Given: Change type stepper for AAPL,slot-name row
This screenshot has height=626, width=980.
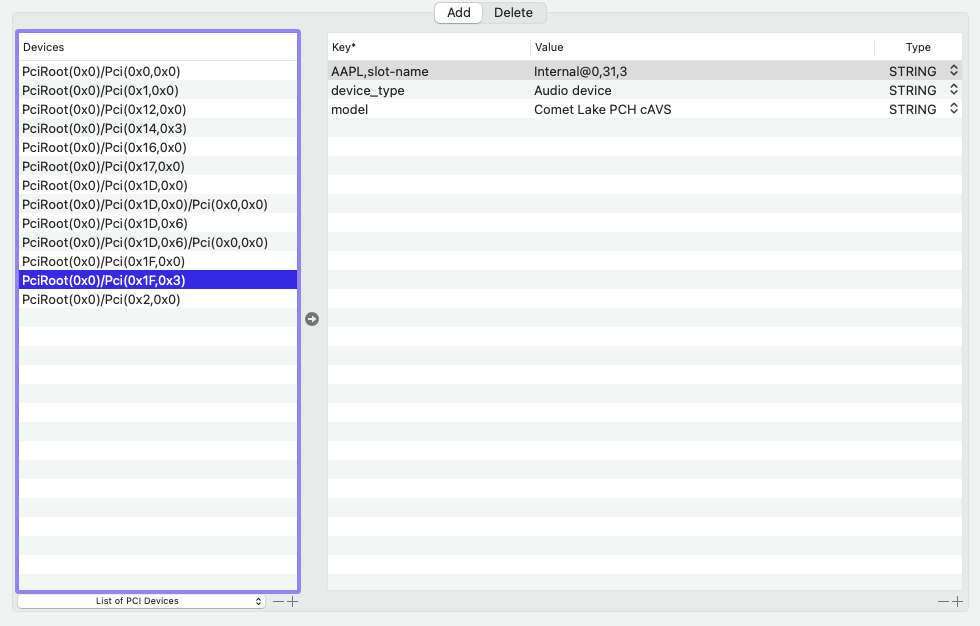Looking at the screenshot, I should point(954,71).
